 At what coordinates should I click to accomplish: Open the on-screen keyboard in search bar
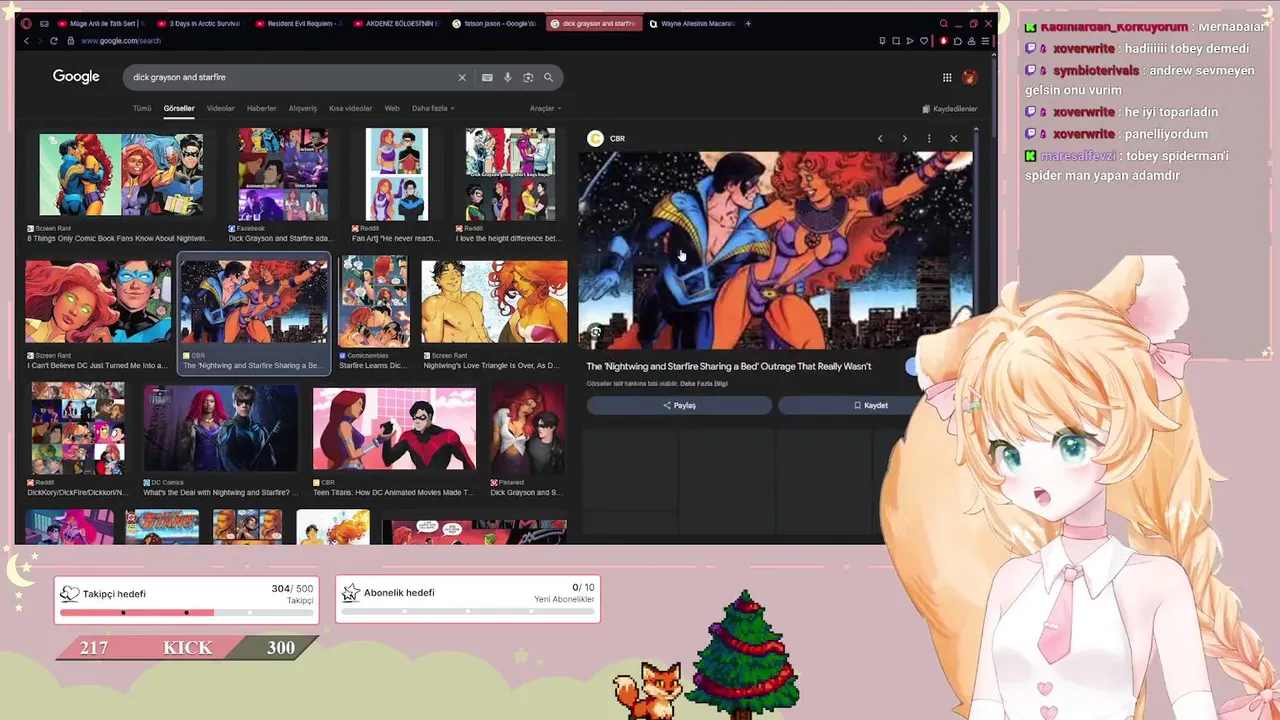pos(487,77)
